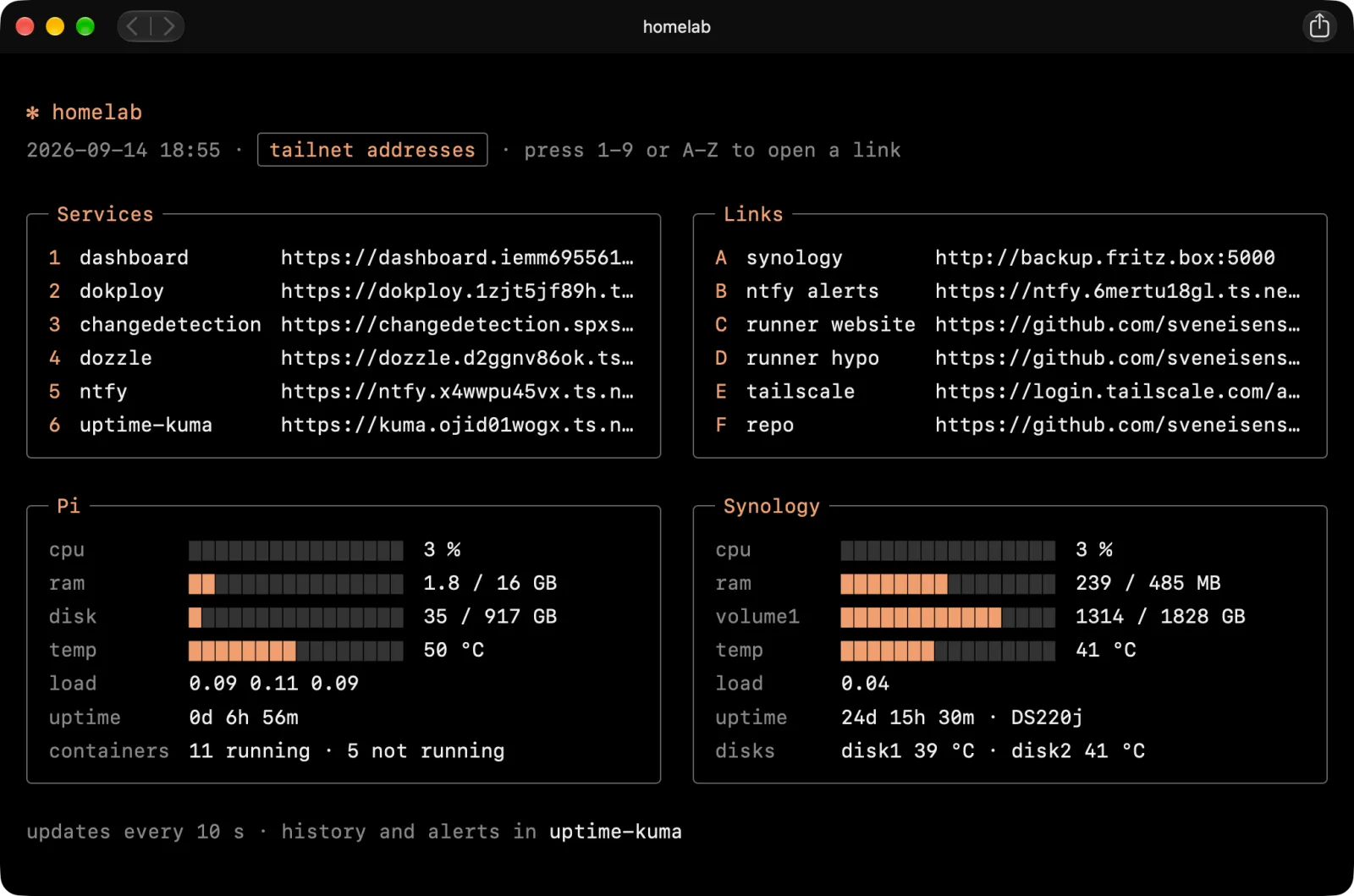The width and height of the screenshot is (1354, 896).
Task: Go back with the left chevron
Action: pos(133,26)
